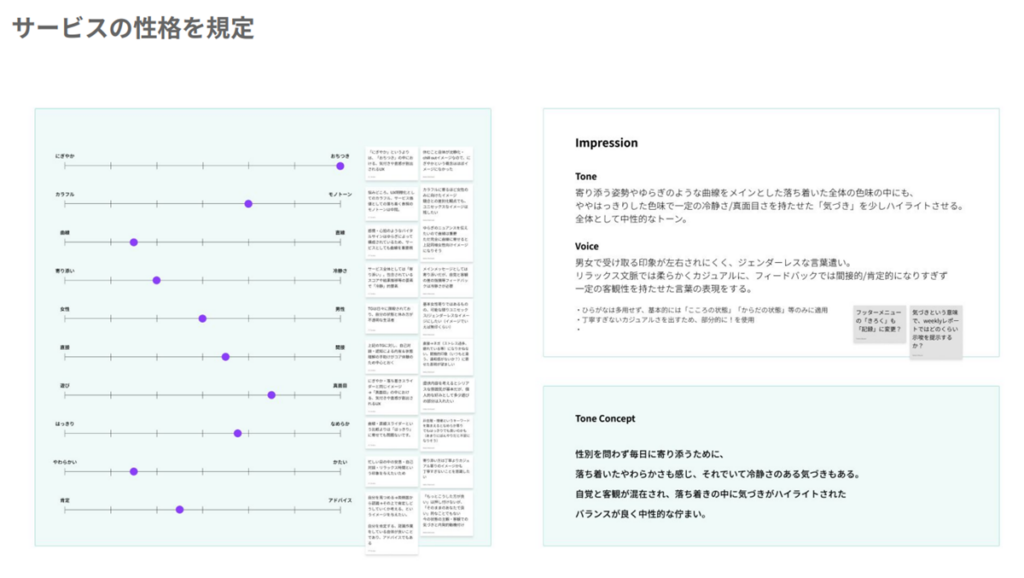Click the Voice subheading
This screenshot has width=1024, height=578.
point(586,246)
